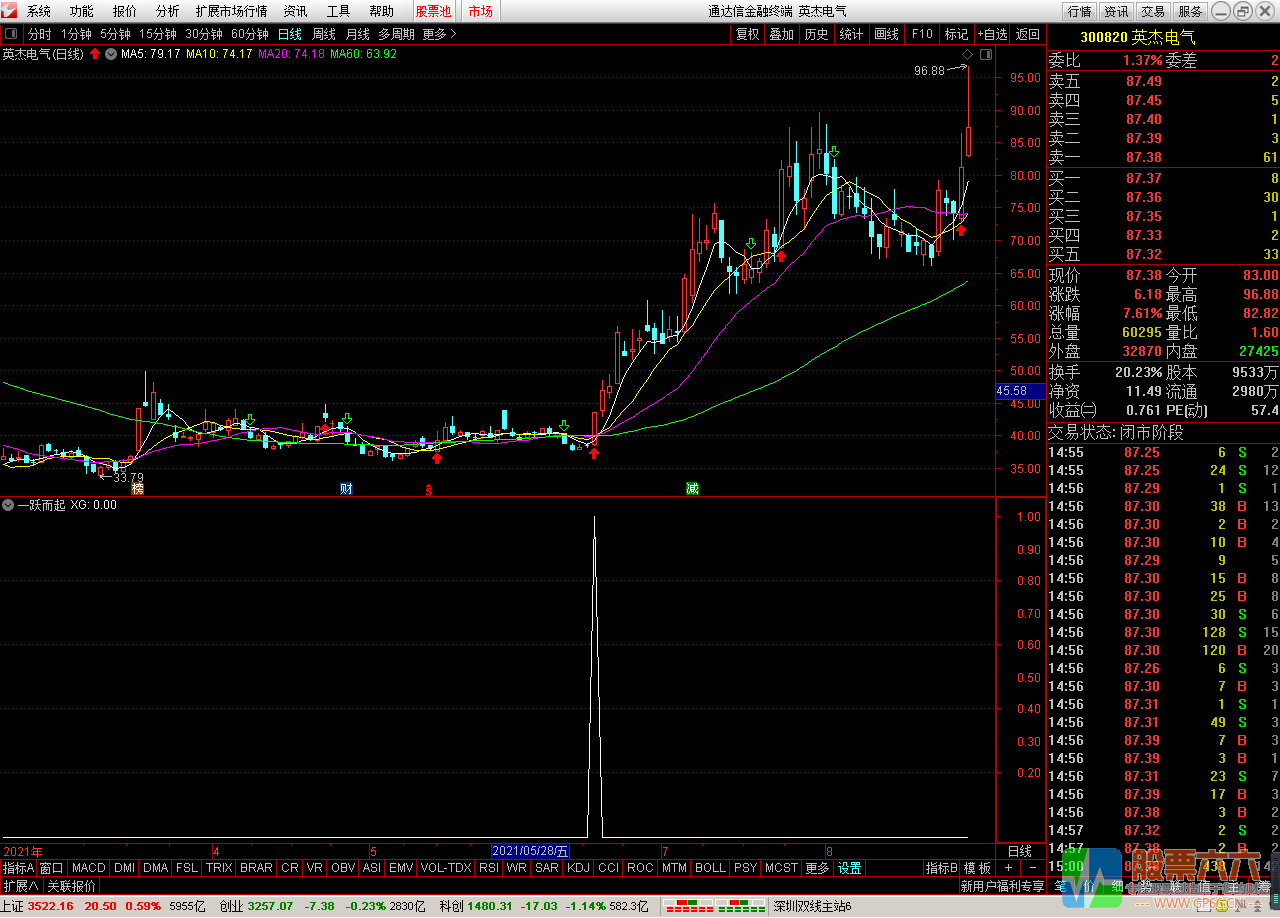Image resolution: width=1280 pixels, height=918 pixels.
Task: Open the 功能 menu
Action: 82,12
